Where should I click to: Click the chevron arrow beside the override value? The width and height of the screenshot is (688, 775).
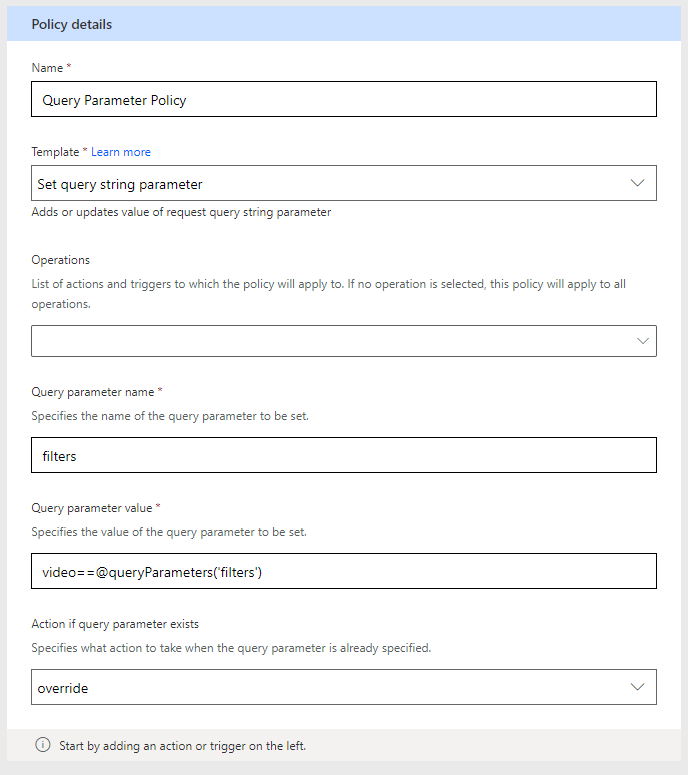tap(637, 687)
